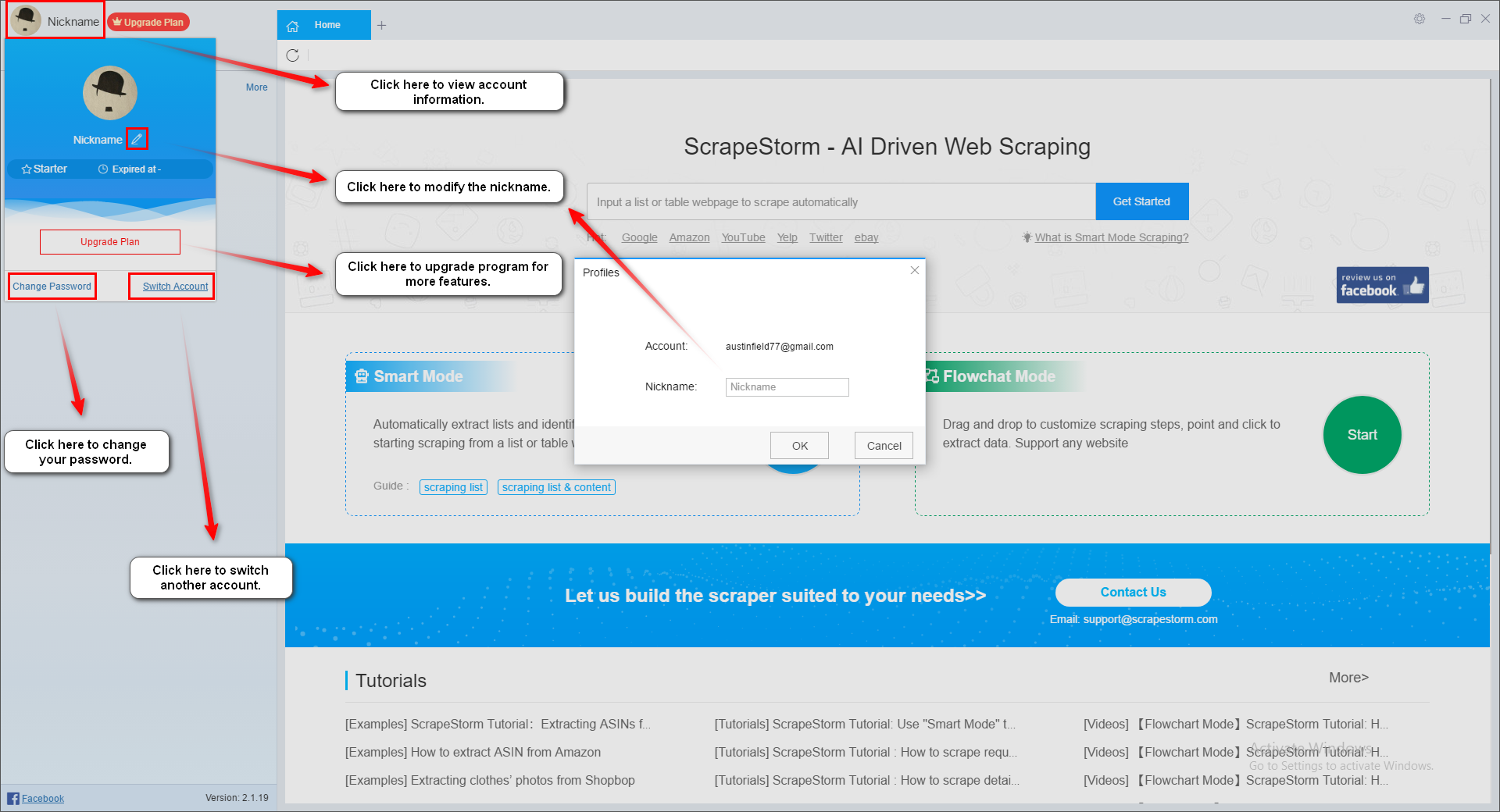The image size is (1500, 812).
Task: Click the Nickname text in the header
Action: tap(73, 22)
